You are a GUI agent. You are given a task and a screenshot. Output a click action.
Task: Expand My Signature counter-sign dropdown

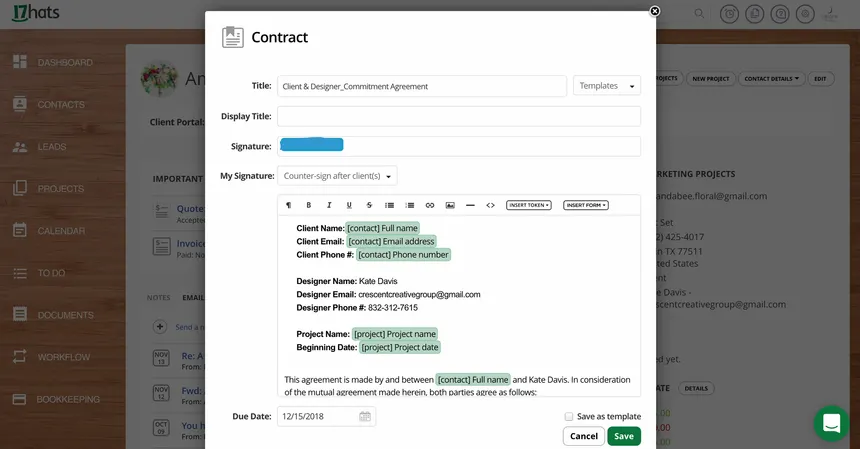click(337, 176)
